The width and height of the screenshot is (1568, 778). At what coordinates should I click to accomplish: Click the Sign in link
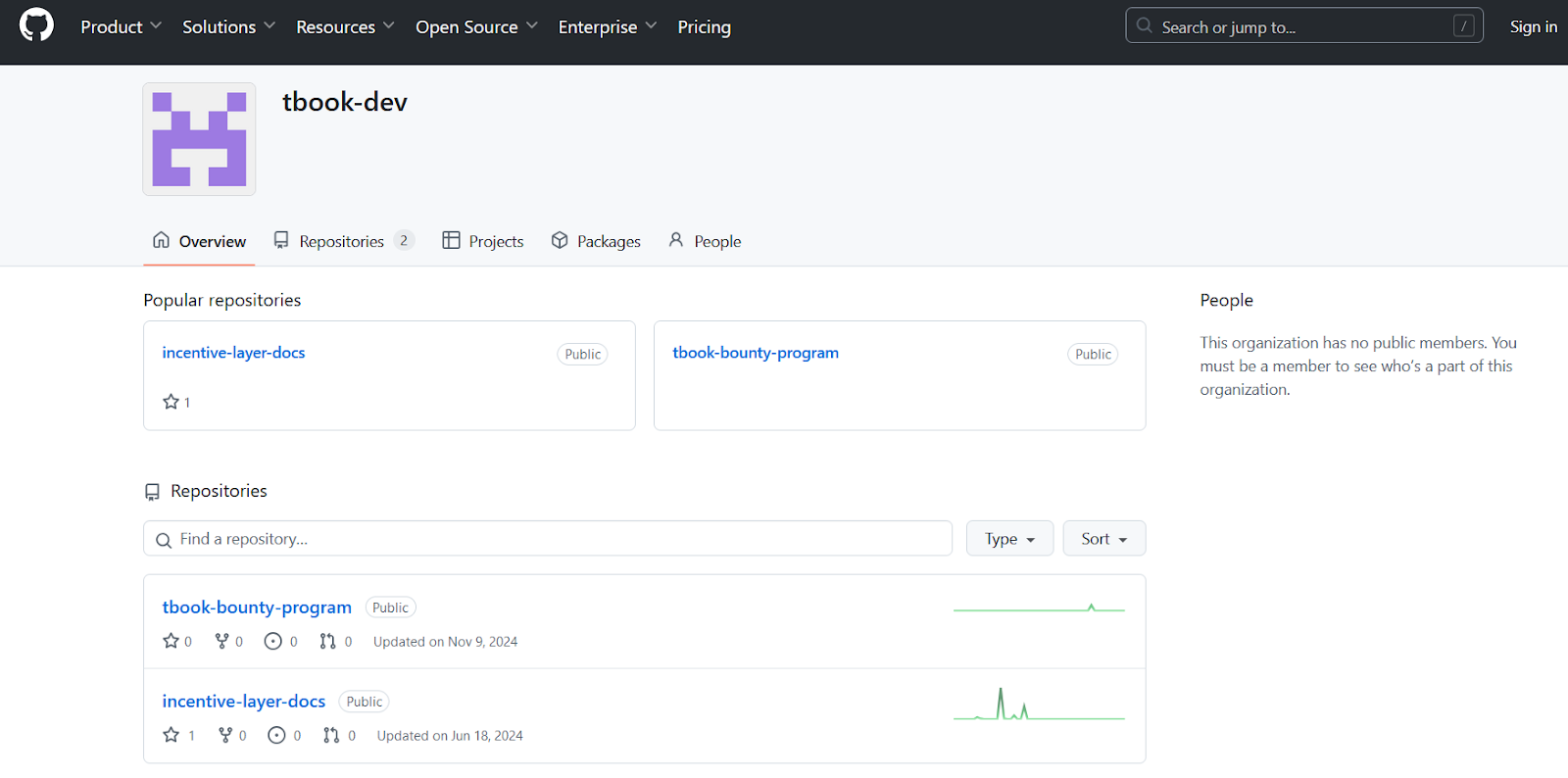(x=1533, y=26)
